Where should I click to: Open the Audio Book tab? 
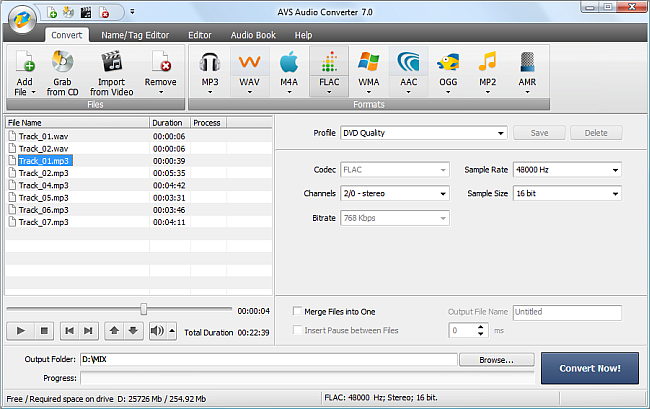click(253, 35)
